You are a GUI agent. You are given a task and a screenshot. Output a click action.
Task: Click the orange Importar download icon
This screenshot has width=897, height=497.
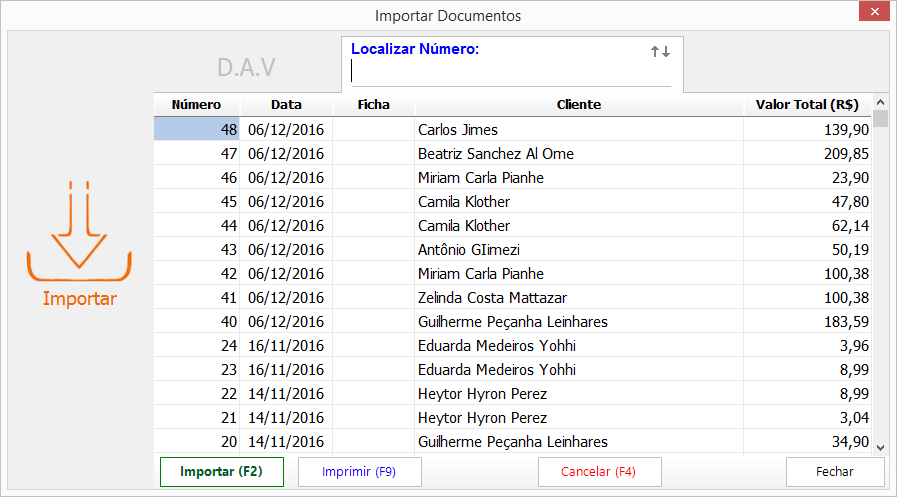point(79,231)
